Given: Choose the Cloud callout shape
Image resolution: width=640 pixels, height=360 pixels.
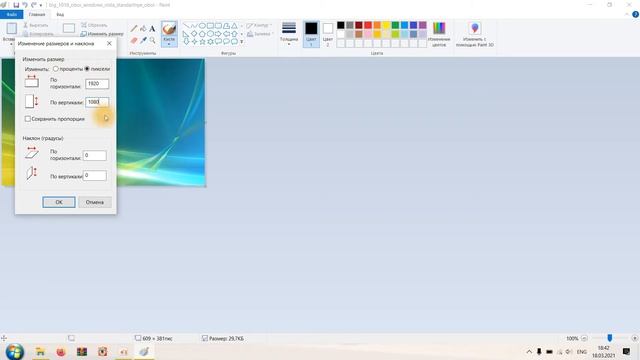Looking at the screenshot, I should pyautogui.click(x=234, y=41).
